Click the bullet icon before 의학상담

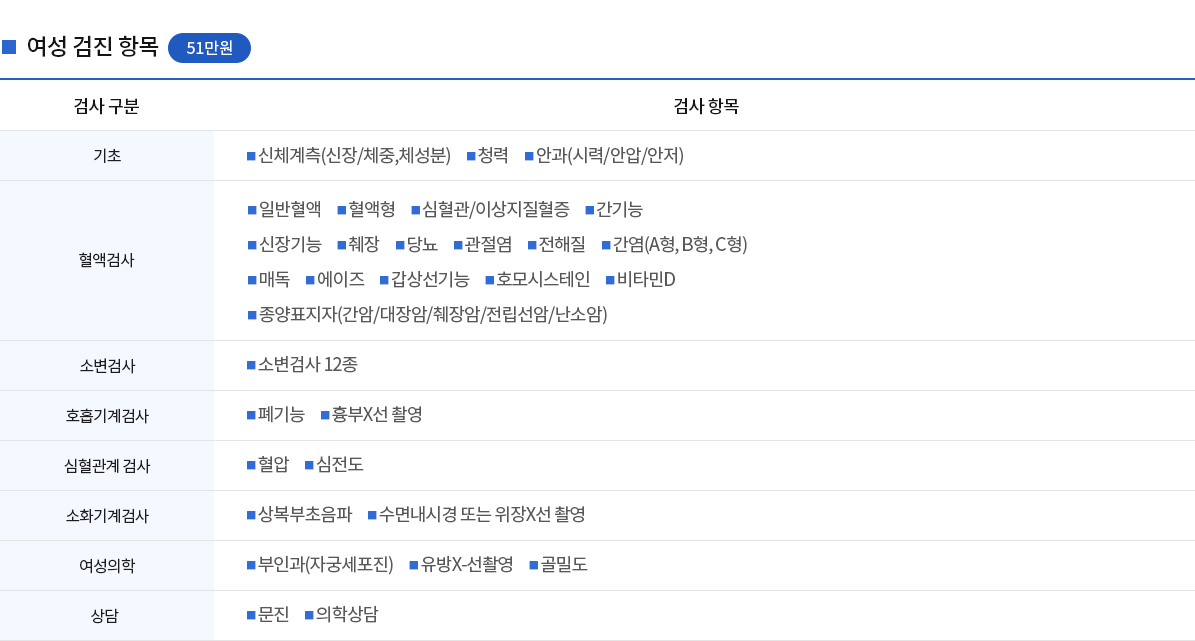(x=309, y=615)
